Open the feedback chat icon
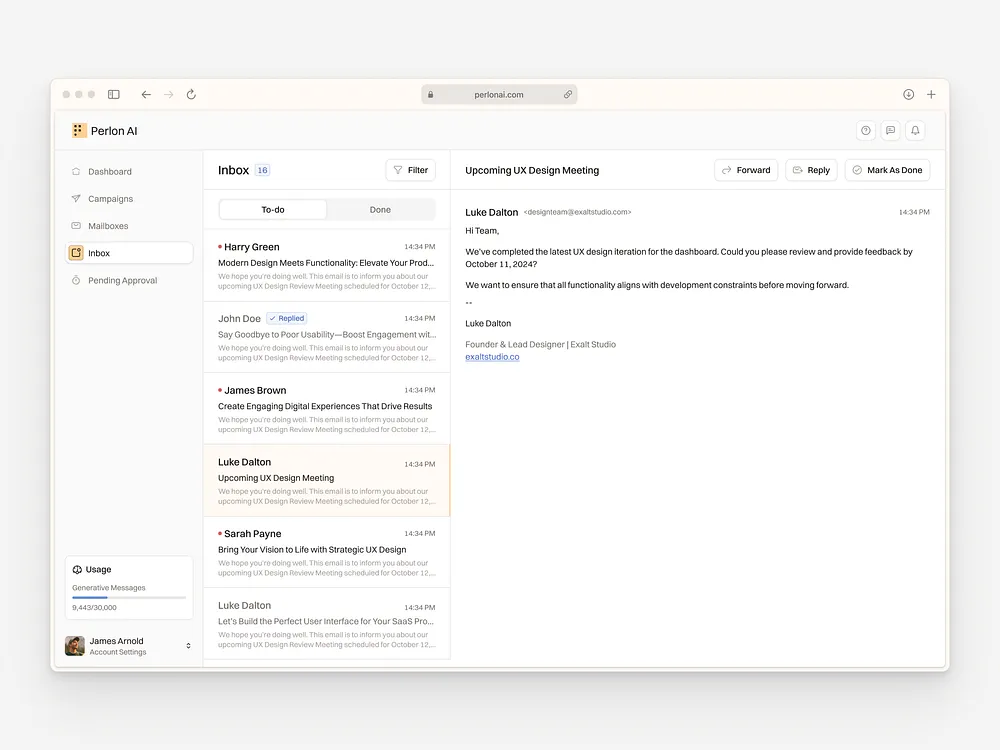This screenshot has height=750, width=1000. click(890, 130)
